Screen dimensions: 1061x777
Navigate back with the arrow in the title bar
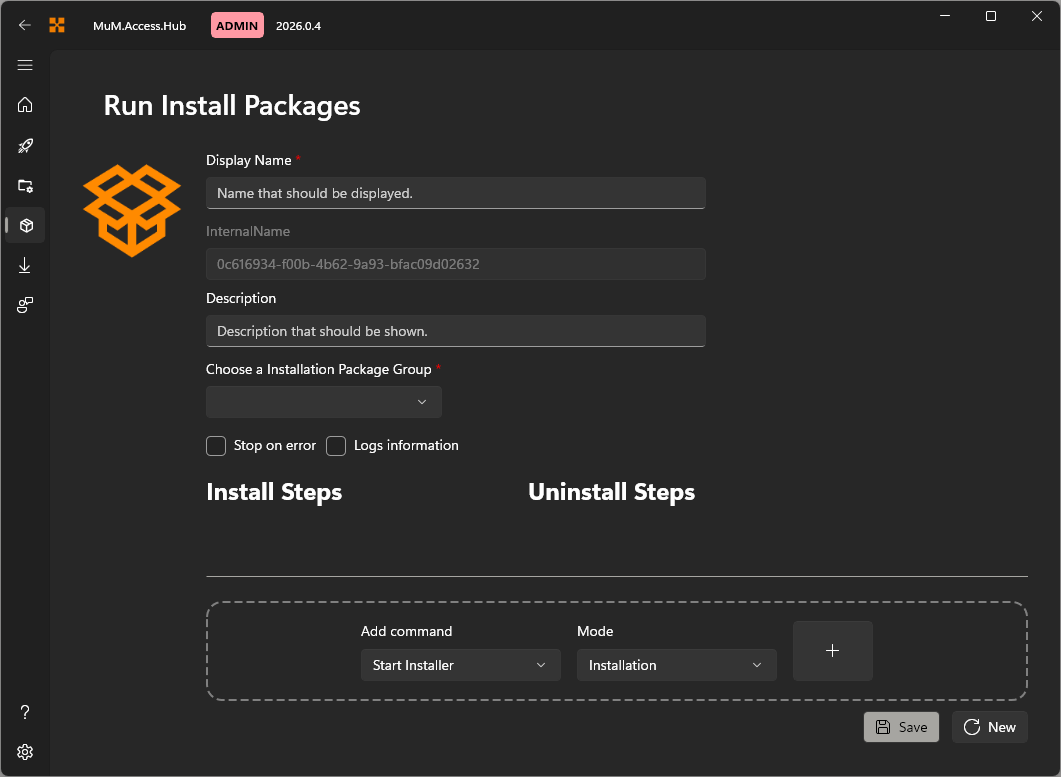coord(25,25)
